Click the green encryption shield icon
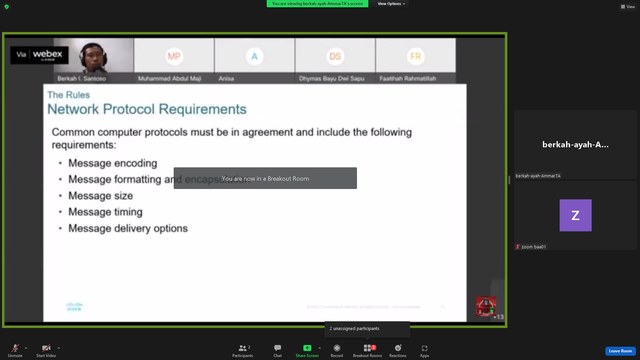The height and width of the screenshot is (360, 640). tap(7, 7)
